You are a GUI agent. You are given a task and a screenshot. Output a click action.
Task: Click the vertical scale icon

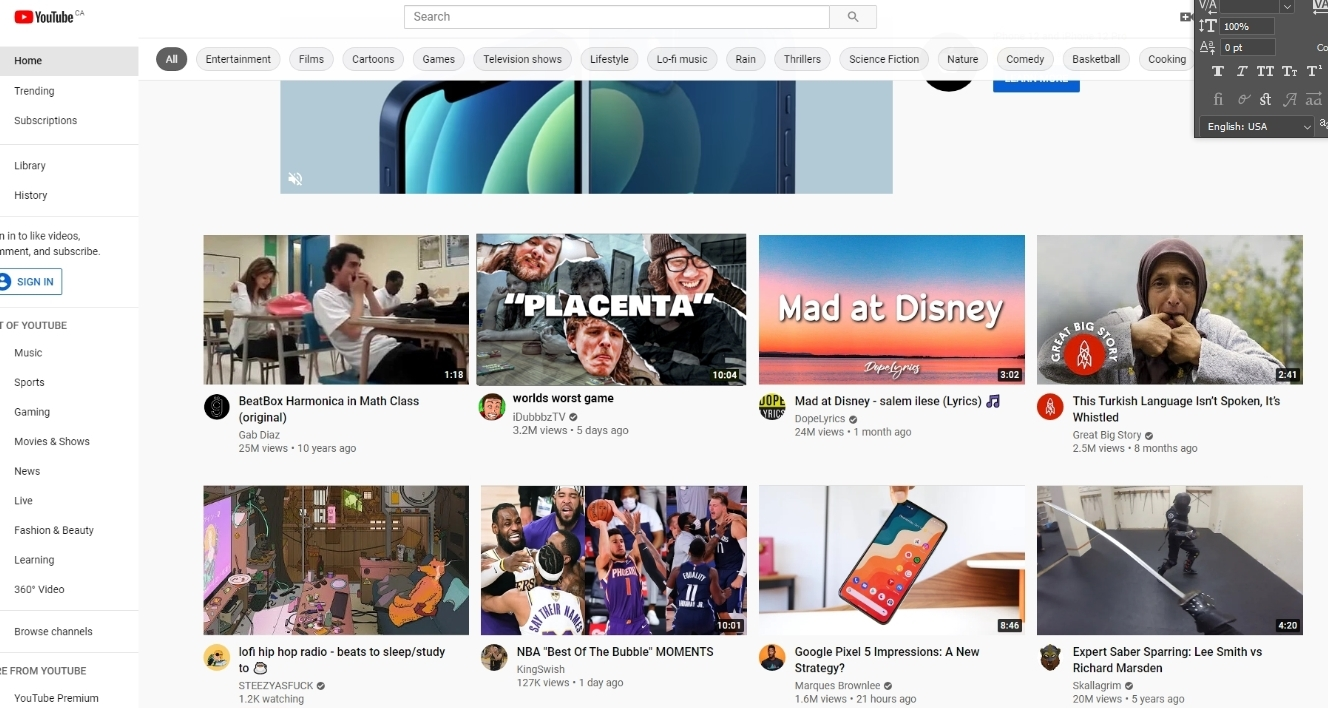pos(1208,26)
